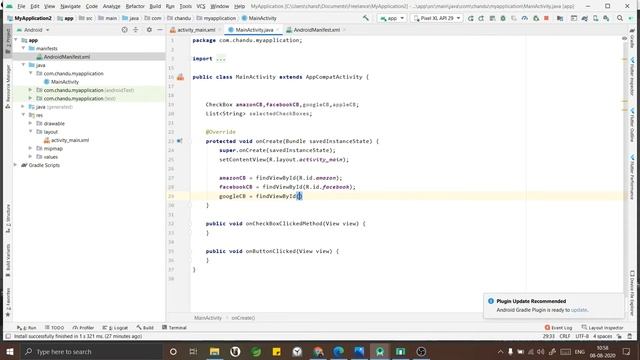Open Project panel settings gear
Viewport: 640px width, 360px height.
pos(149,30)
